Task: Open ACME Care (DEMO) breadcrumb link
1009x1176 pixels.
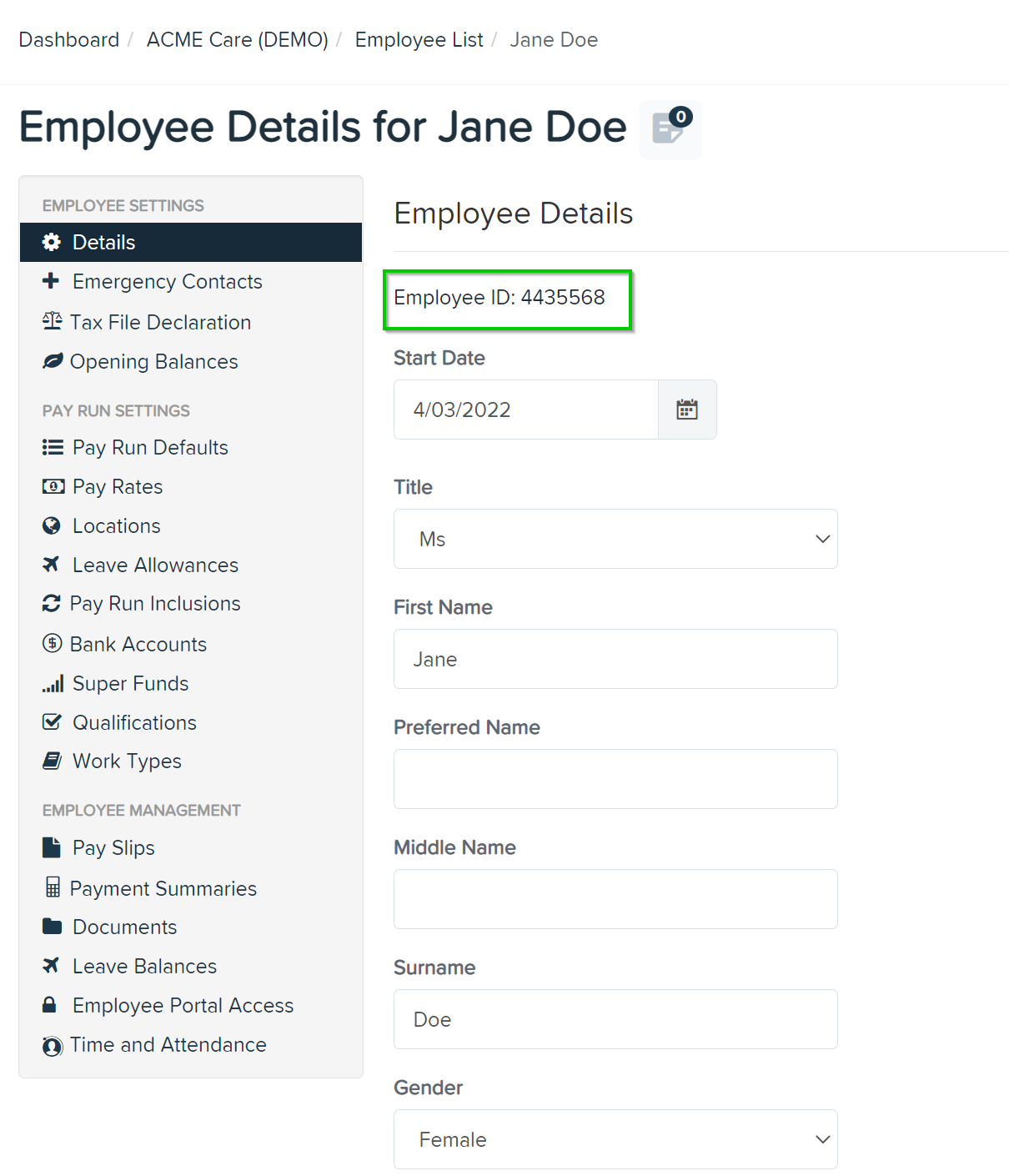Action: point(238,39)
